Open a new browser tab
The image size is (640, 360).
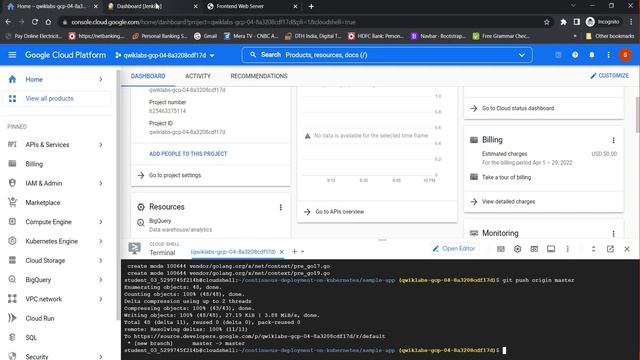click(x=311, y=6)
